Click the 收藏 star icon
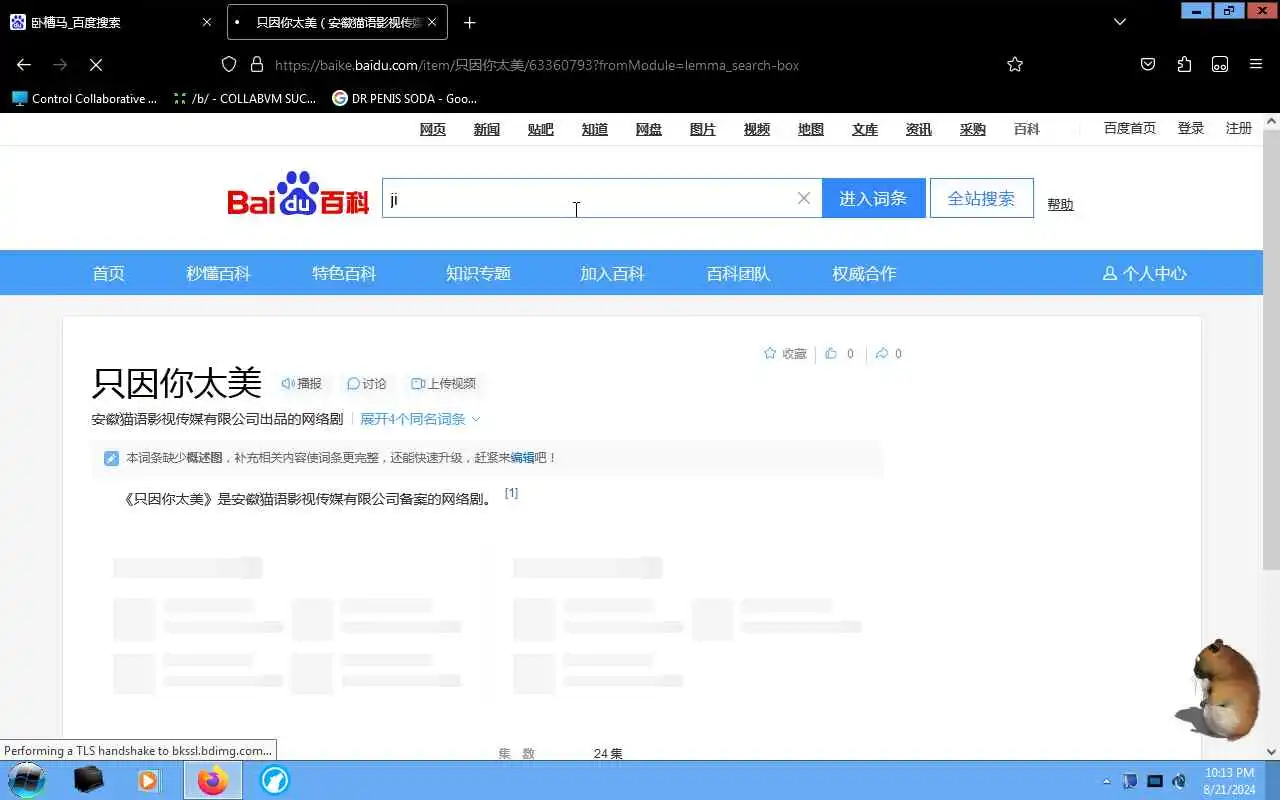 (x=770, y=353)
